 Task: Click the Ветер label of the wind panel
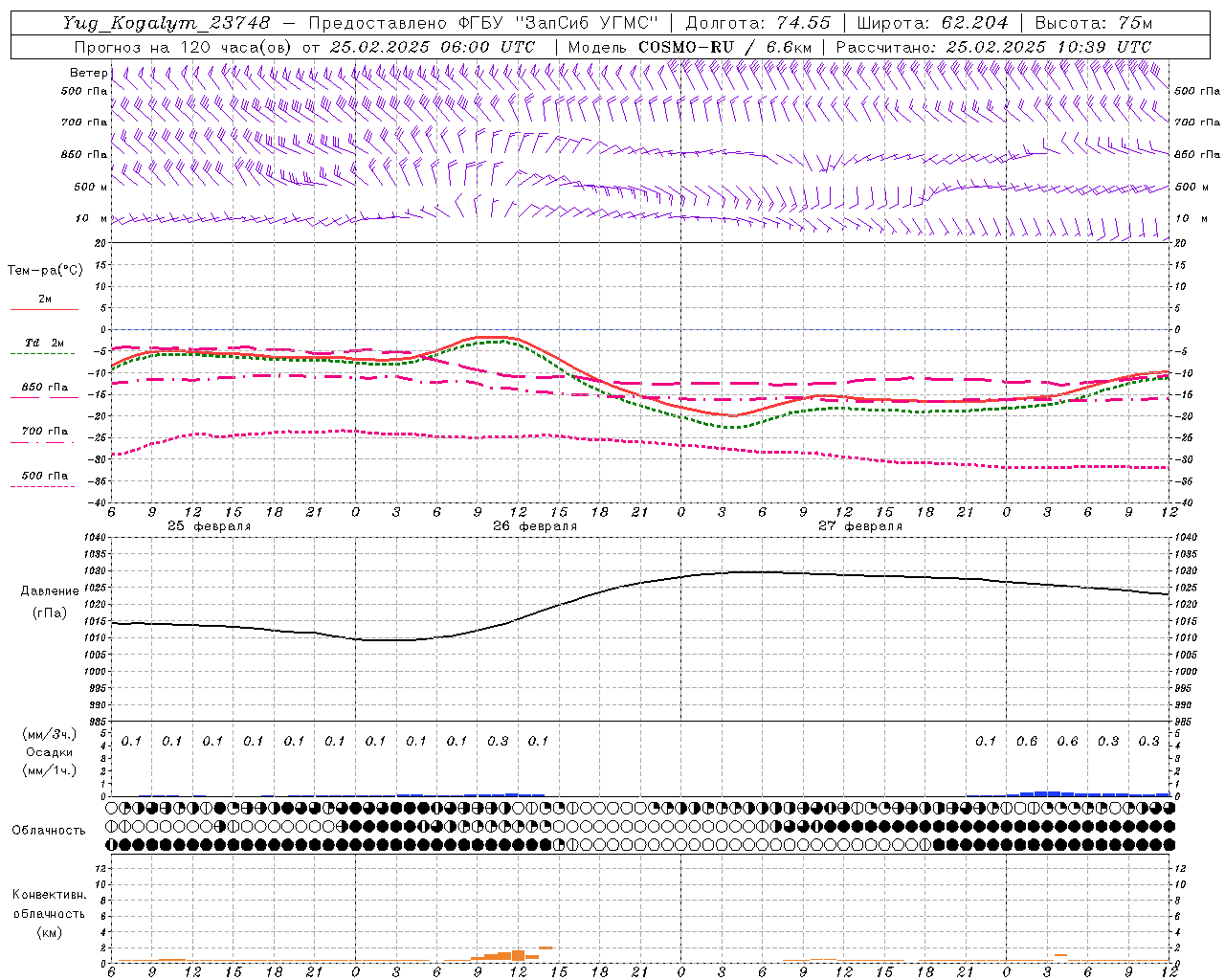(88, 73)
